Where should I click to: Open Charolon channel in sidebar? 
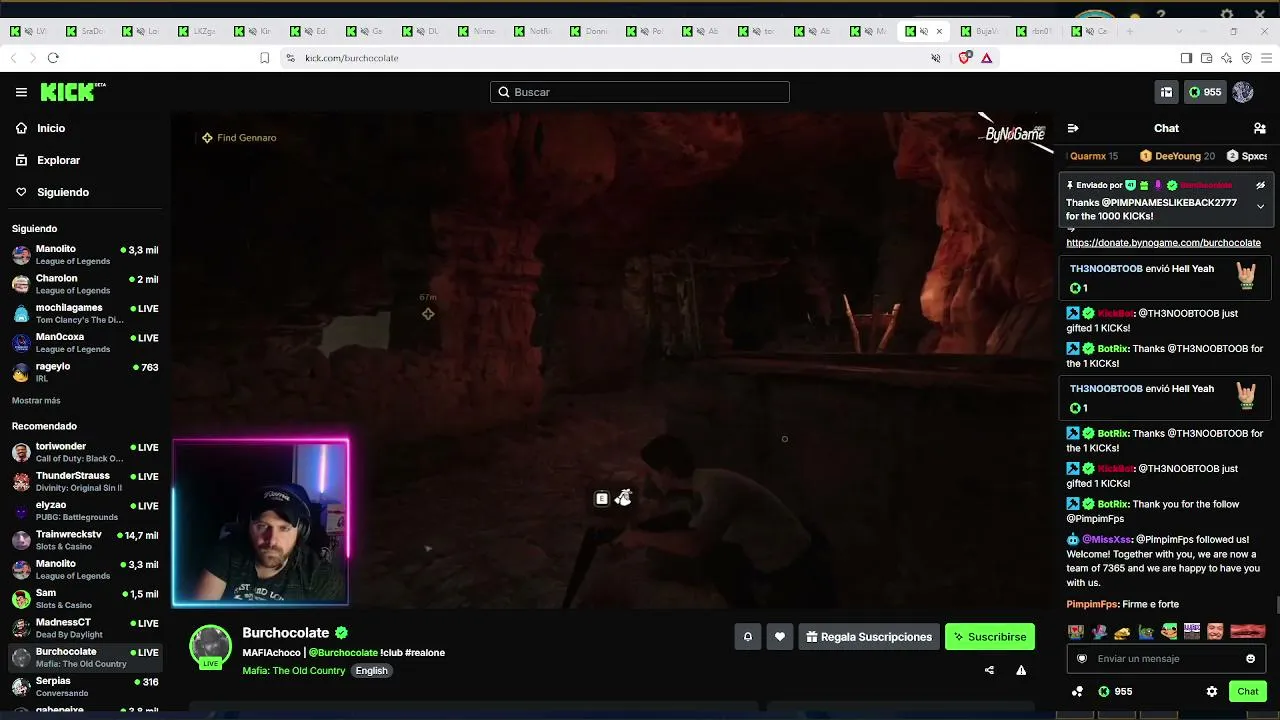(x=85, y=284)
